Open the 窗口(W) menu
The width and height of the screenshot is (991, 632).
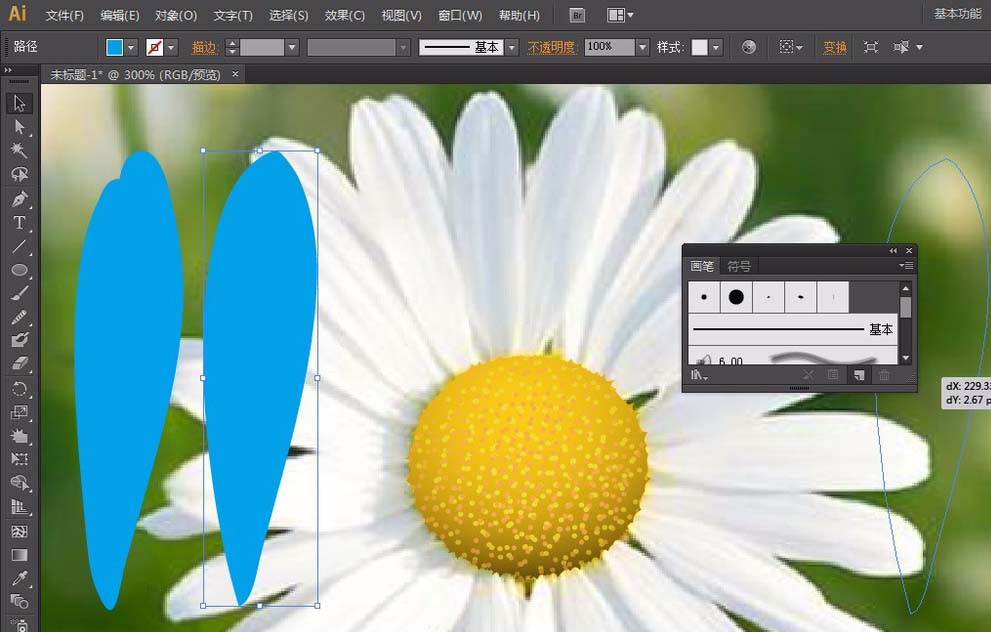[x=459, y=15]
